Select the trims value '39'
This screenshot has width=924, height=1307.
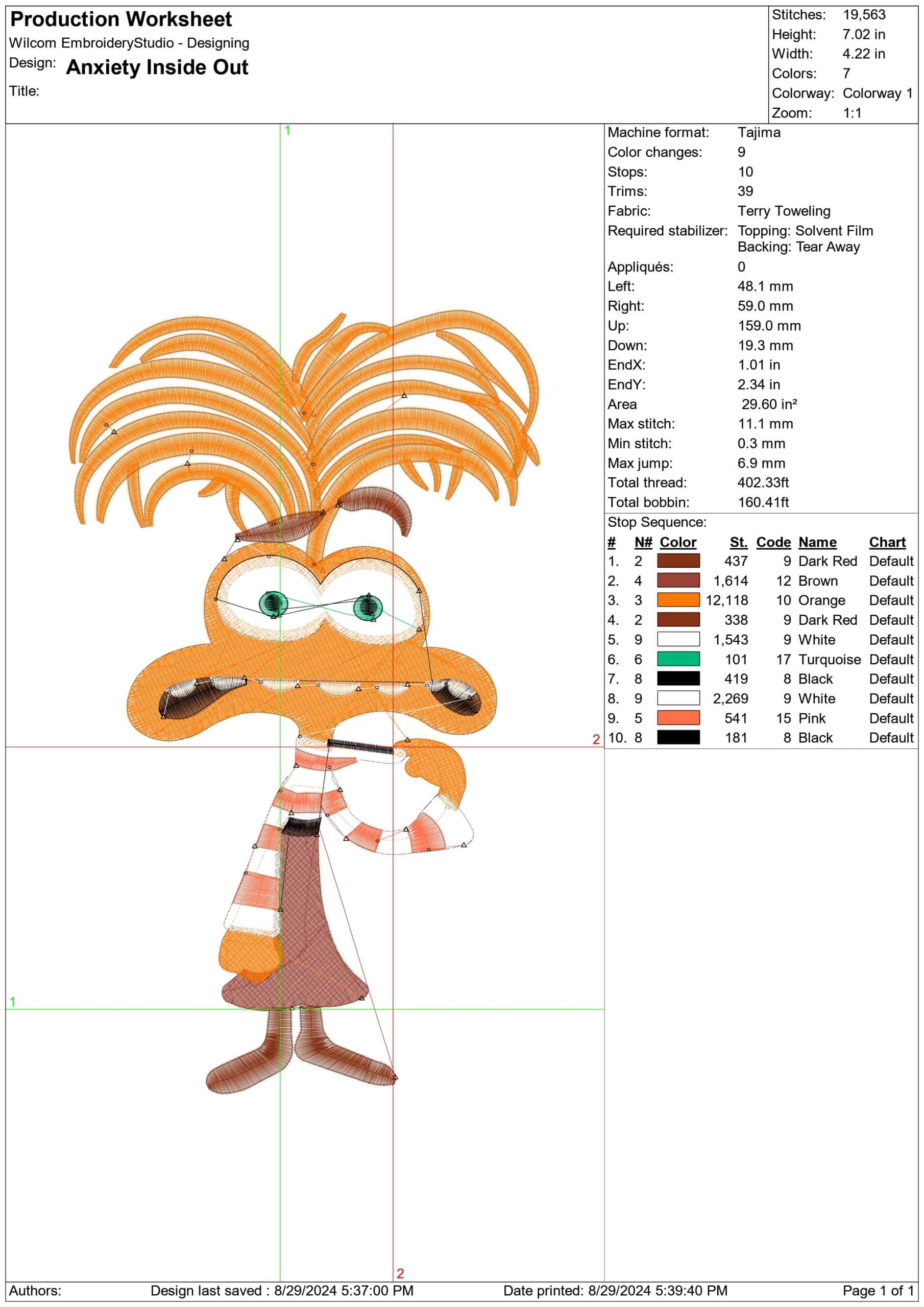(745, 191)
